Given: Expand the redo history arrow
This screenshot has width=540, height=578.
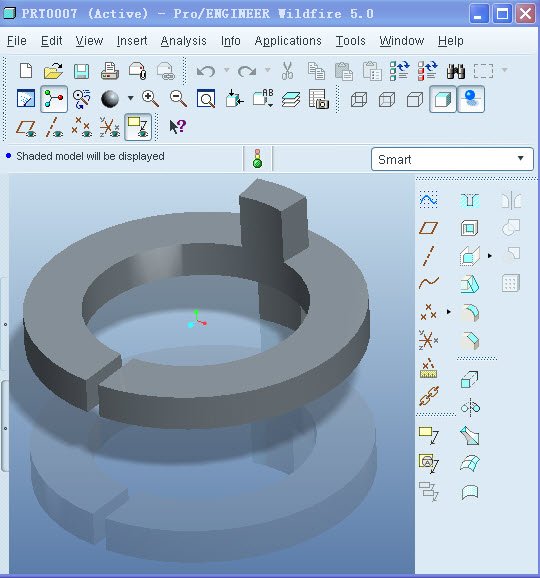Looking at the screenshot, I should [268, 70].
